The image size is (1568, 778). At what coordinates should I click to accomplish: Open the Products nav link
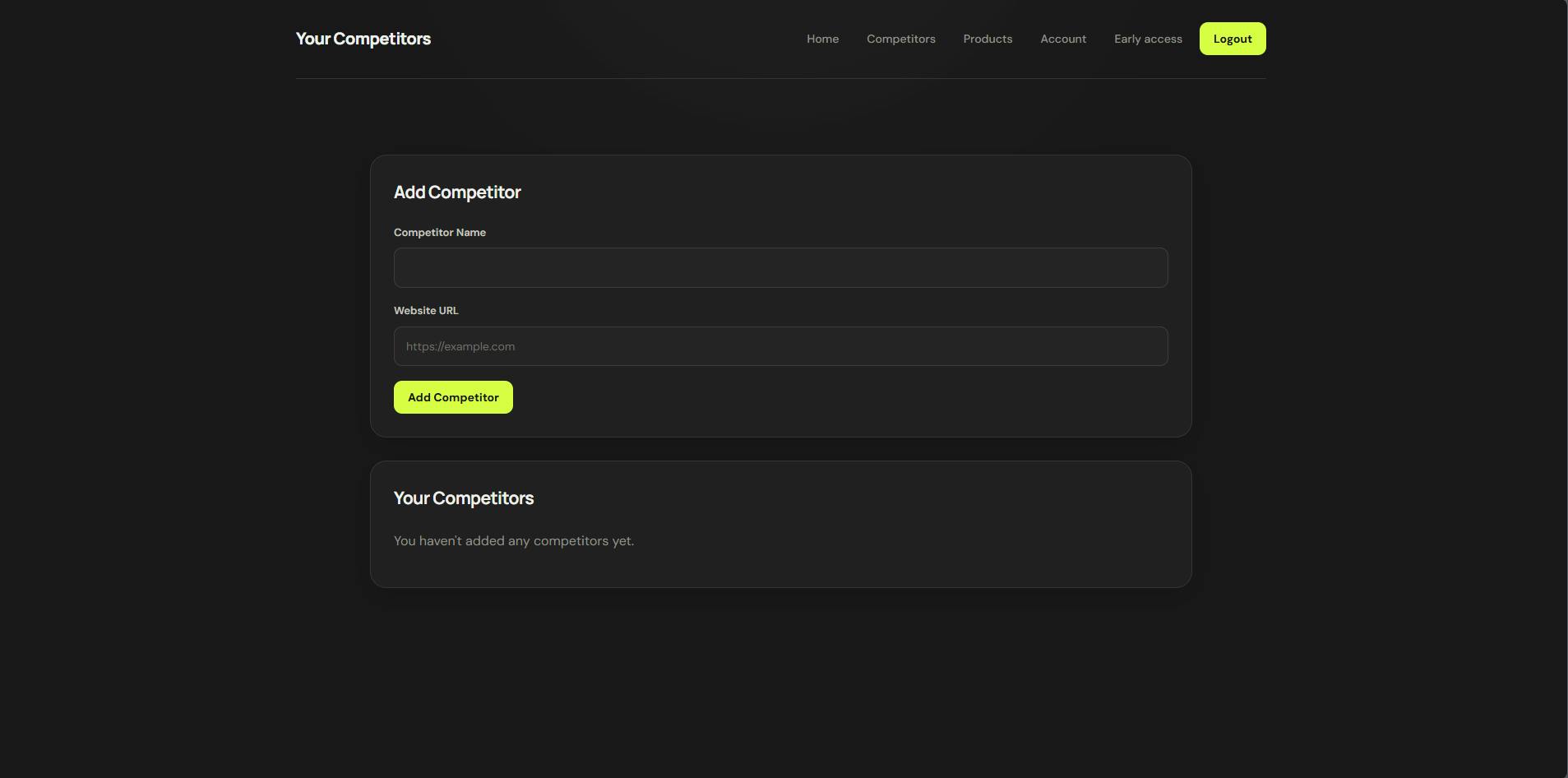coord(988,39)
